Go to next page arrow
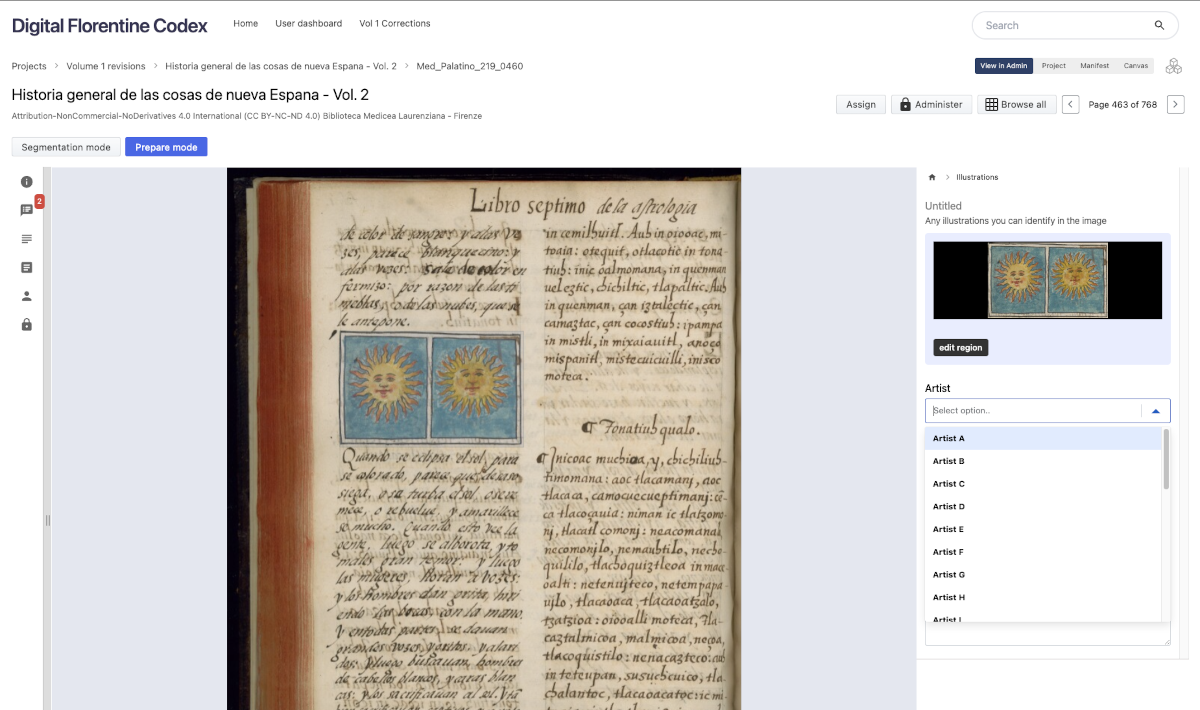Viewport: 1200px width, 710px height. point(1176,104)
